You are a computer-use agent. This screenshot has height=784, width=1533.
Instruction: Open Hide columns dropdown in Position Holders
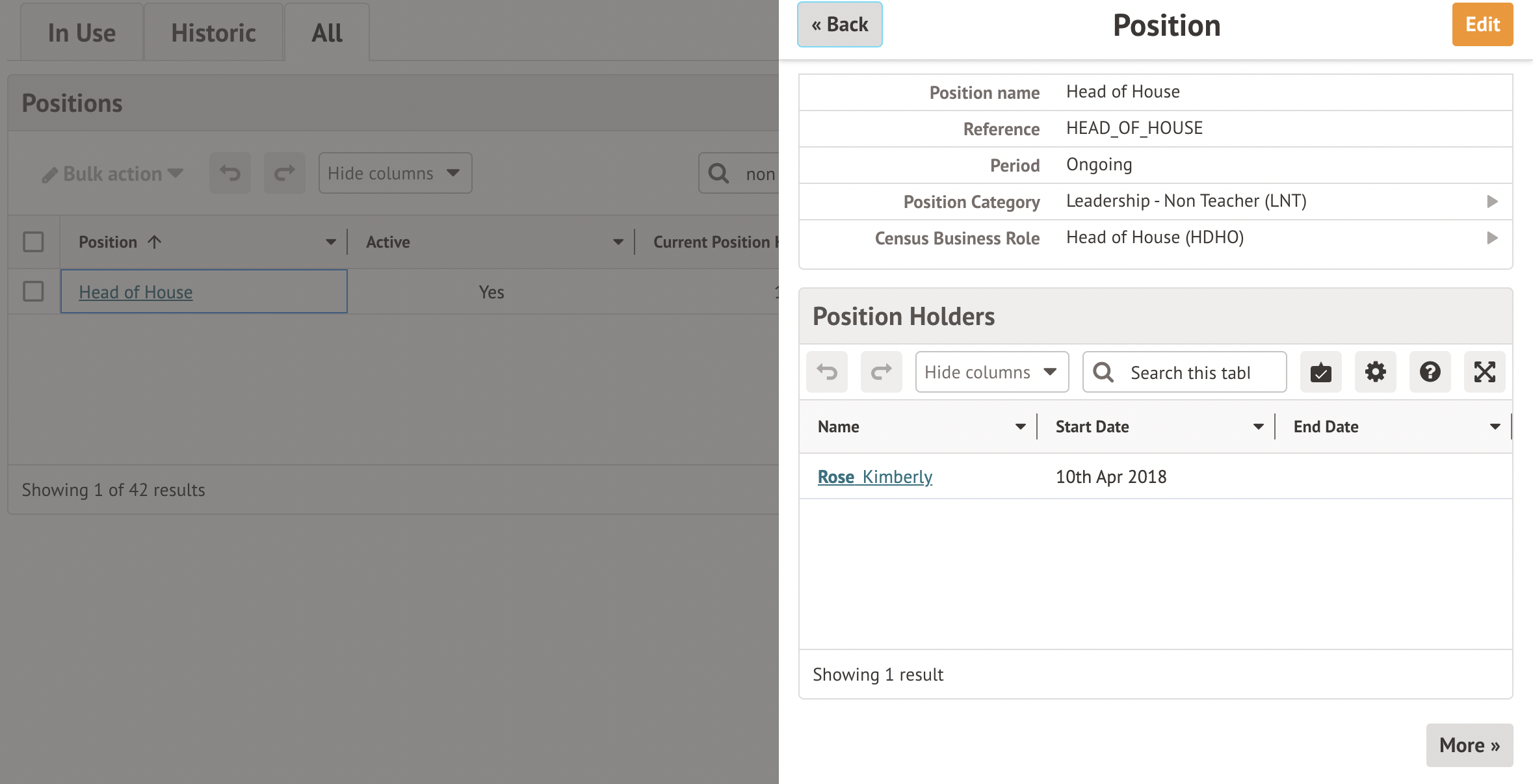[x=991, y=372]
